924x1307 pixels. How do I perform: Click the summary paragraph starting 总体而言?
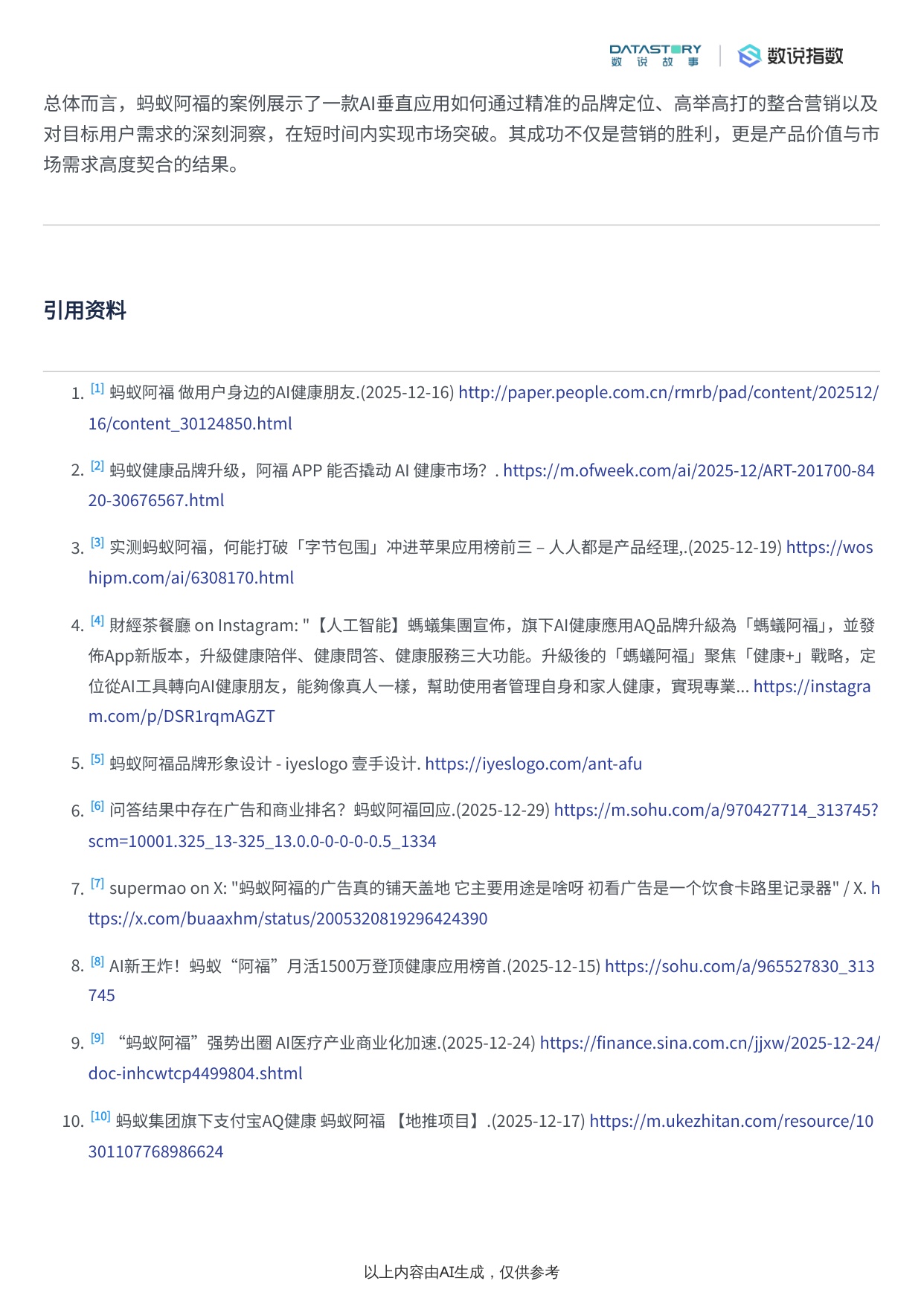click(461, 134)
